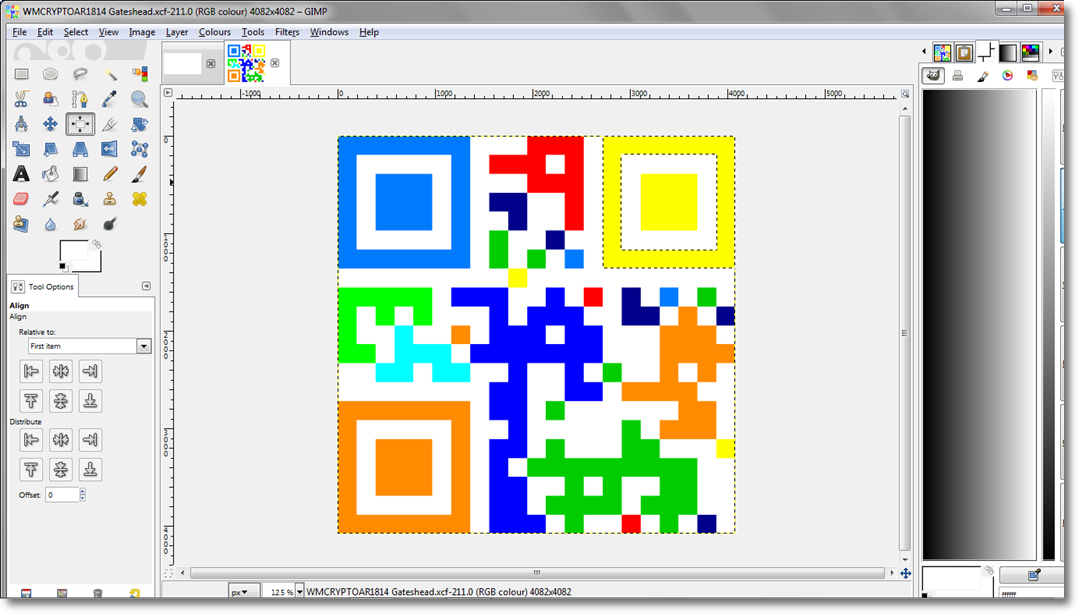Screen dimensions: 1080x615
Task: Align right edge of target
Action: point(90,371)
